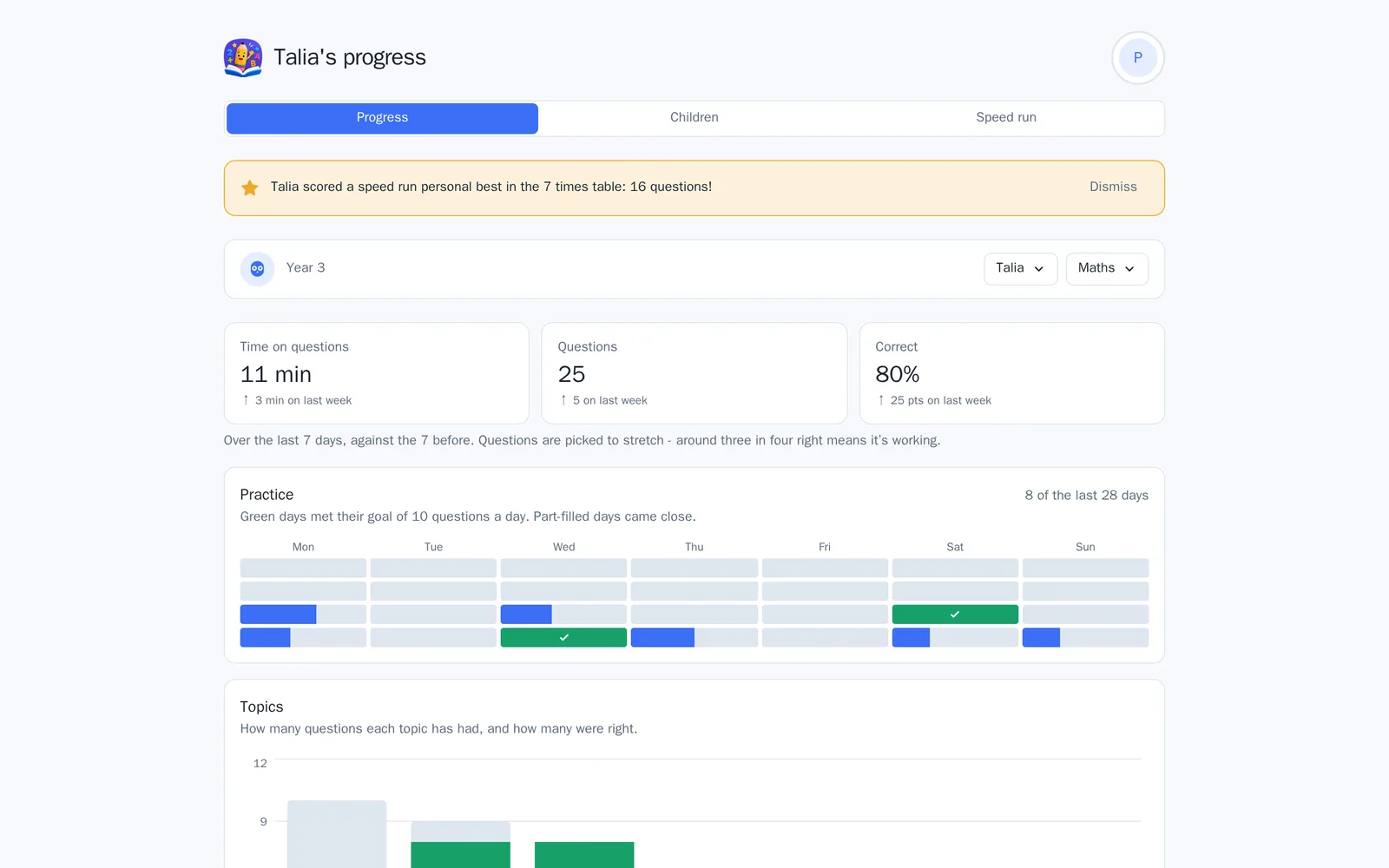Click the star icon in the banner
The image size is (1389, 868).
click(250, 187)
